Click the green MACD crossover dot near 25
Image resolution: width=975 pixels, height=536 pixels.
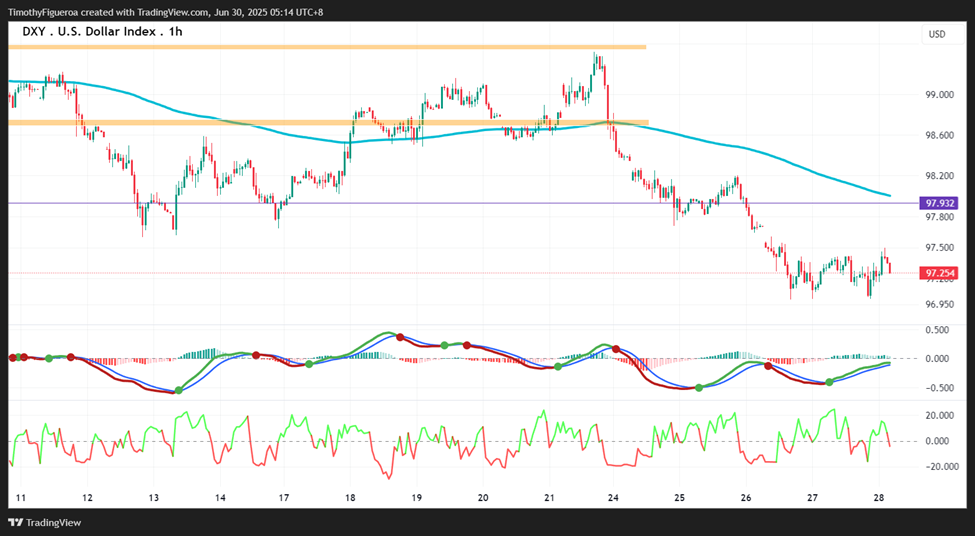(x=699, y=387)
